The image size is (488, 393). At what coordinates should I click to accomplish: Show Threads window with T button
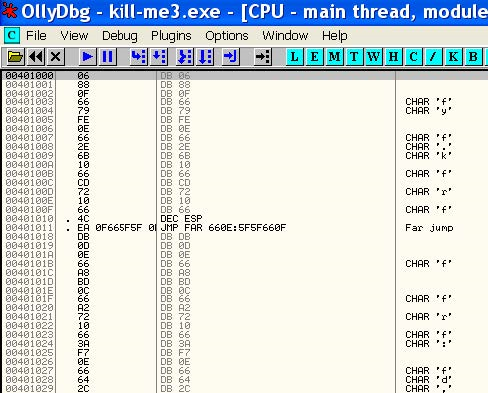pos(354,57)
